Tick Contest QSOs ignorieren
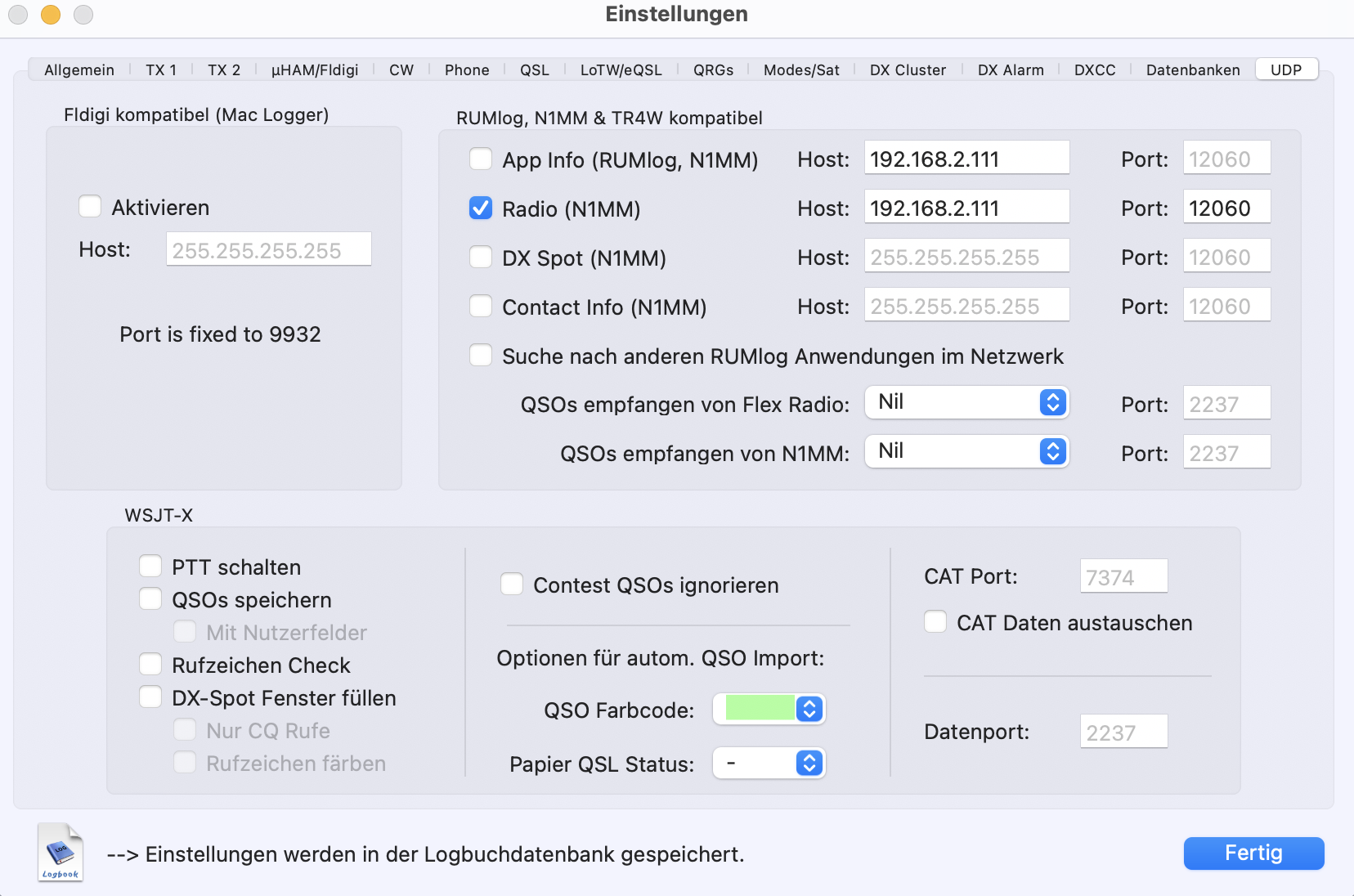The width and height of the screenshot is (1354, 896). pyautogui.click(x=512, y=585)
